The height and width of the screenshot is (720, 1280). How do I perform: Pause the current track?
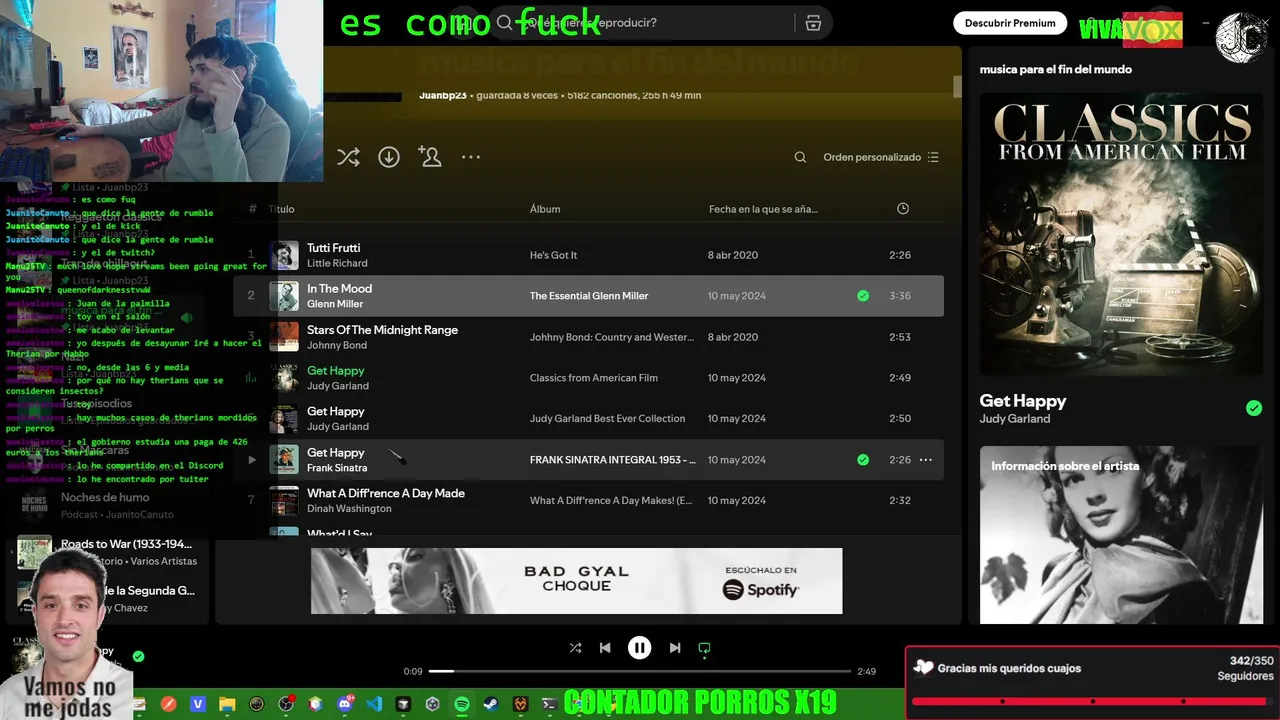[639, 648]
